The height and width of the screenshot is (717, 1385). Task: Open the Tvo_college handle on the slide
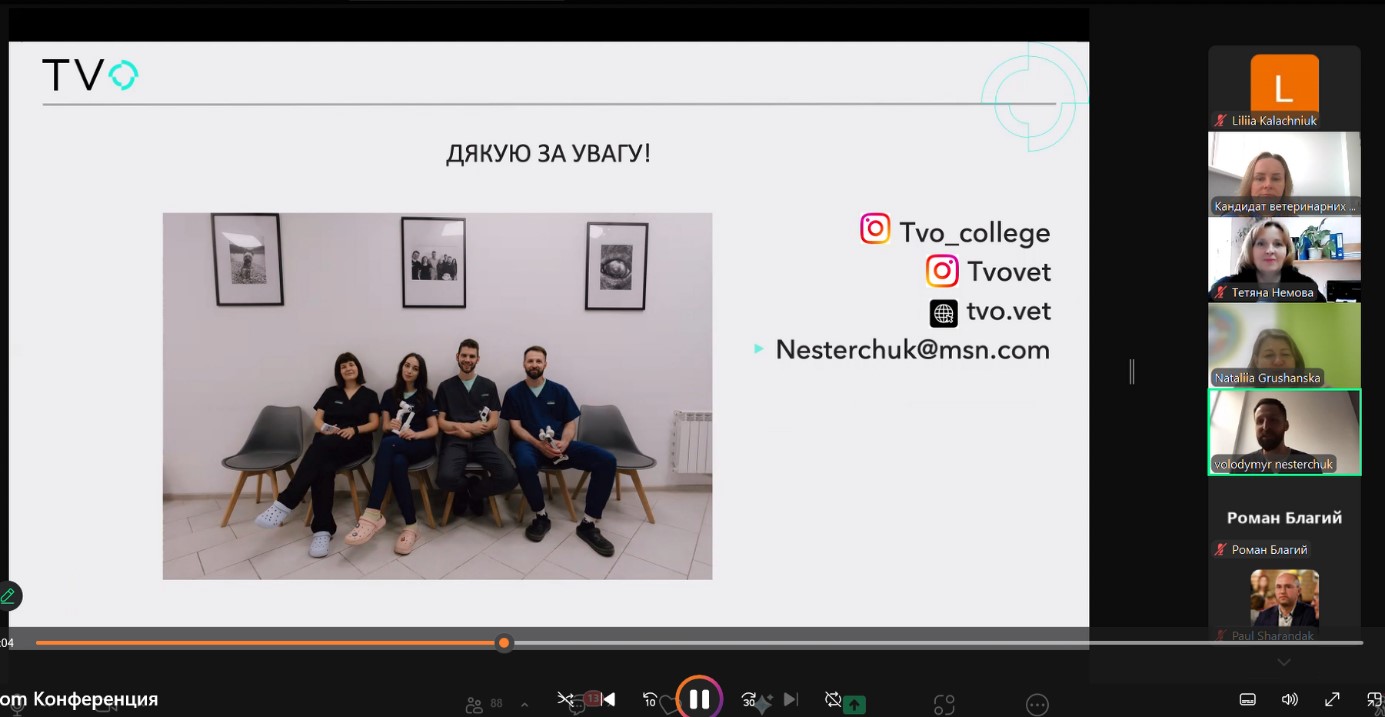[x=975, y=233]
